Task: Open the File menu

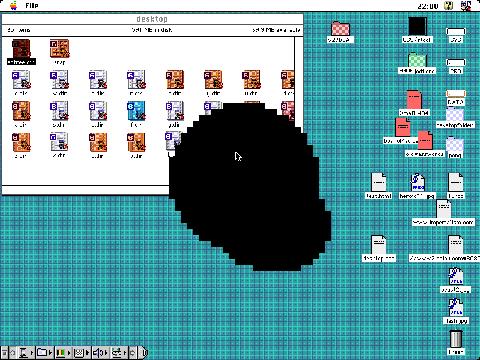Action: pyautogui.click(x=32, y=5)
